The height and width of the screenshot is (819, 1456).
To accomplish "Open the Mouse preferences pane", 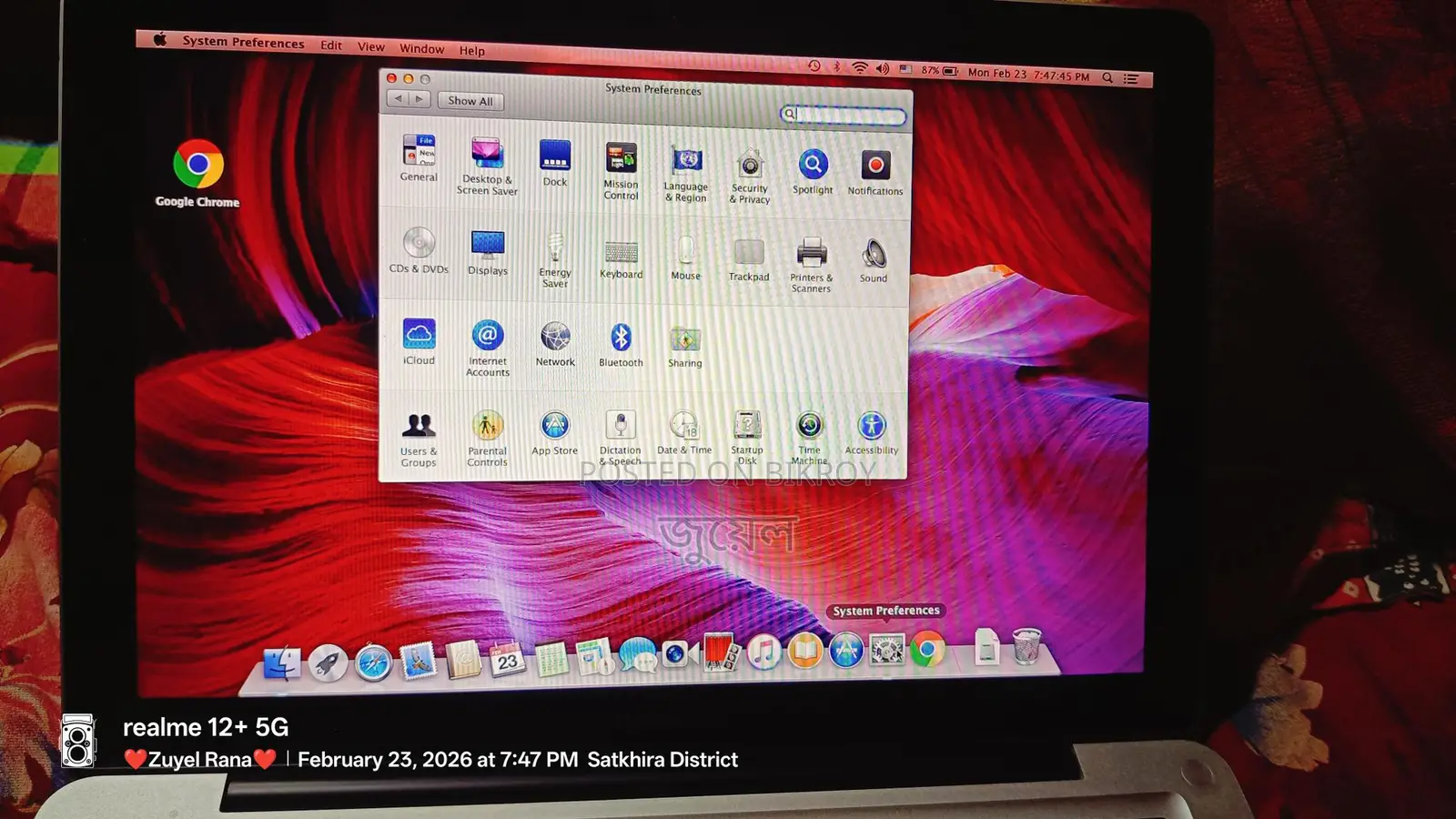I will [x=686, y=258].
